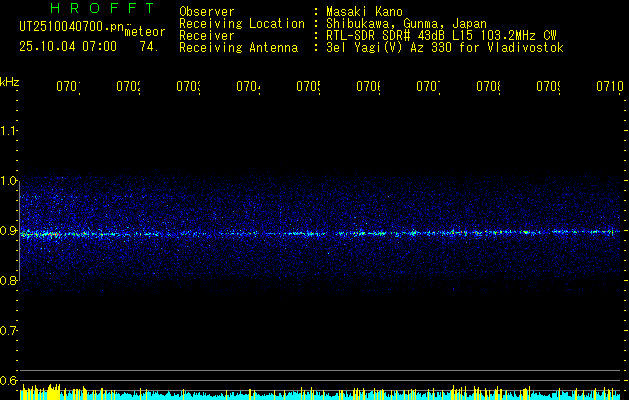629x400 pixels.
Task: Click the 0.6 kHz axis label
Action: coord(9,380)
